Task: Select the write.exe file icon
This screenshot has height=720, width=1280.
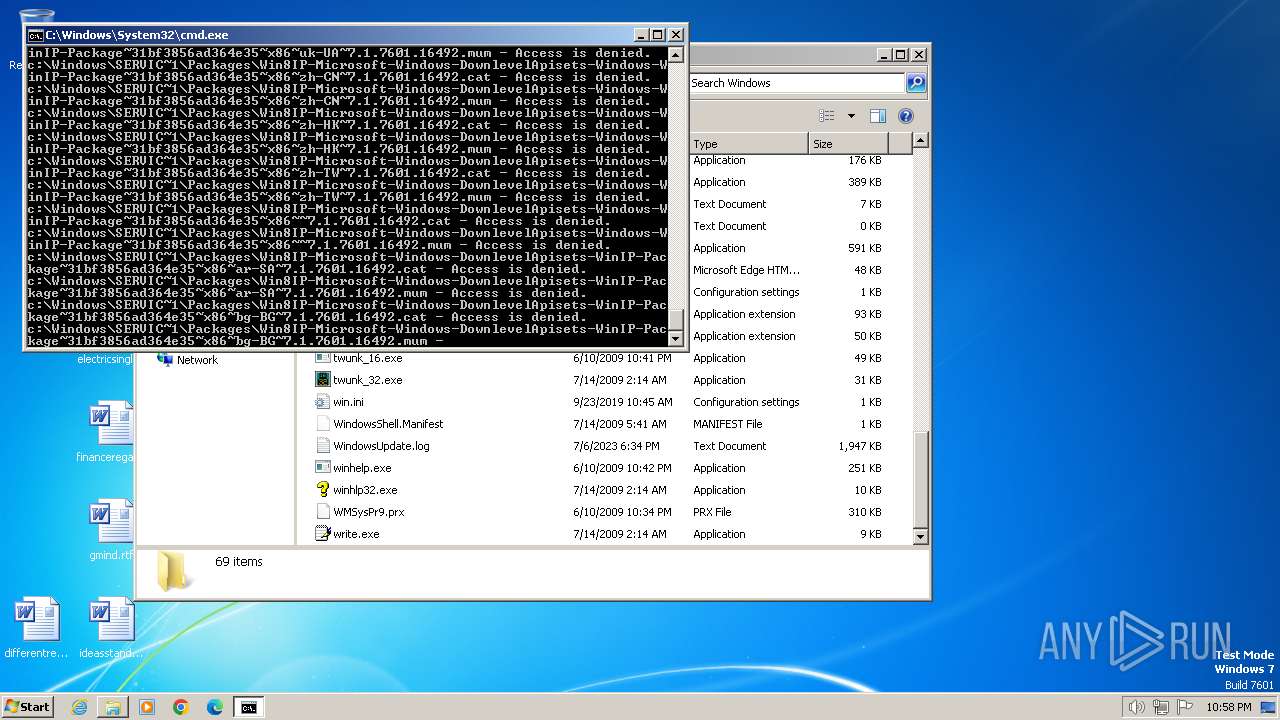Action: tap(322, 534)
